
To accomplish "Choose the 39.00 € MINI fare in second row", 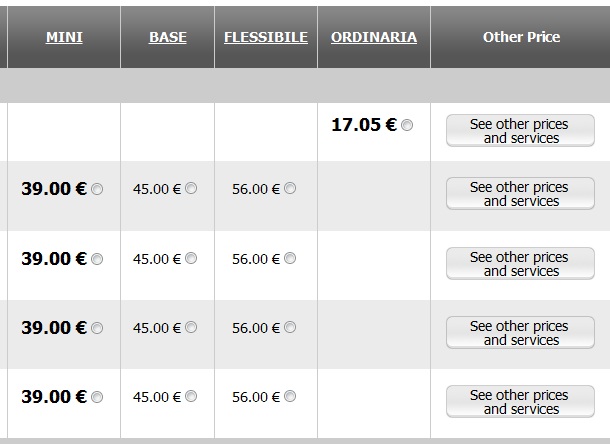I will tap(97, 189).
